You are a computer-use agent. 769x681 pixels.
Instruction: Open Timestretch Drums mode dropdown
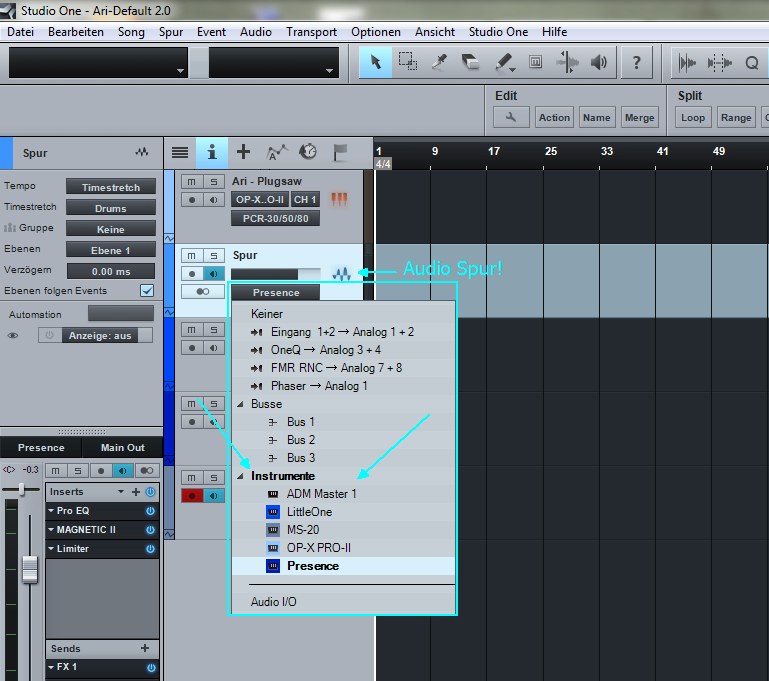coord(111,208)
